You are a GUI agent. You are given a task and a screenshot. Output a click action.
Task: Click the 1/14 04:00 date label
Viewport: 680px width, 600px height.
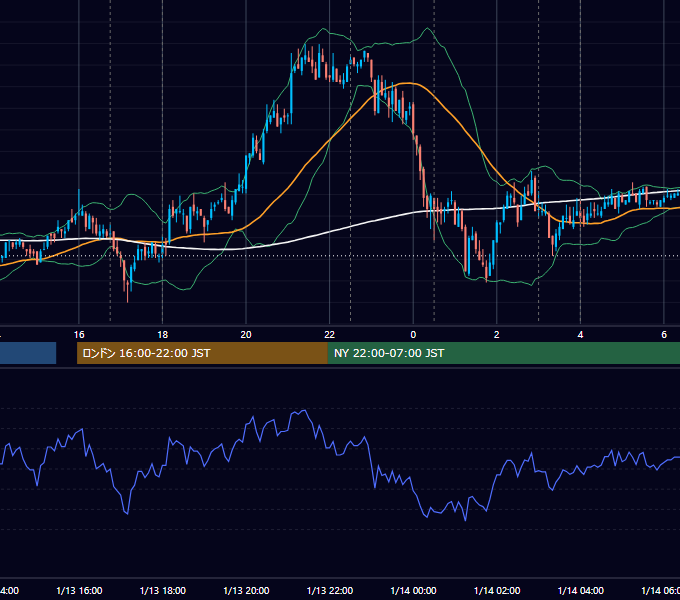coord(581,590)
